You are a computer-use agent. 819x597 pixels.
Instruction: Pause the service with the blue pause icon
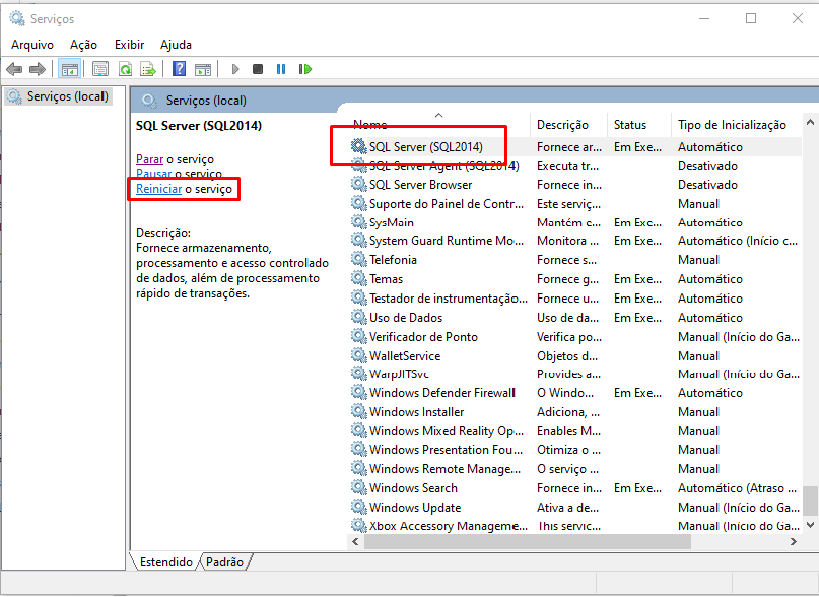[281, 69]
